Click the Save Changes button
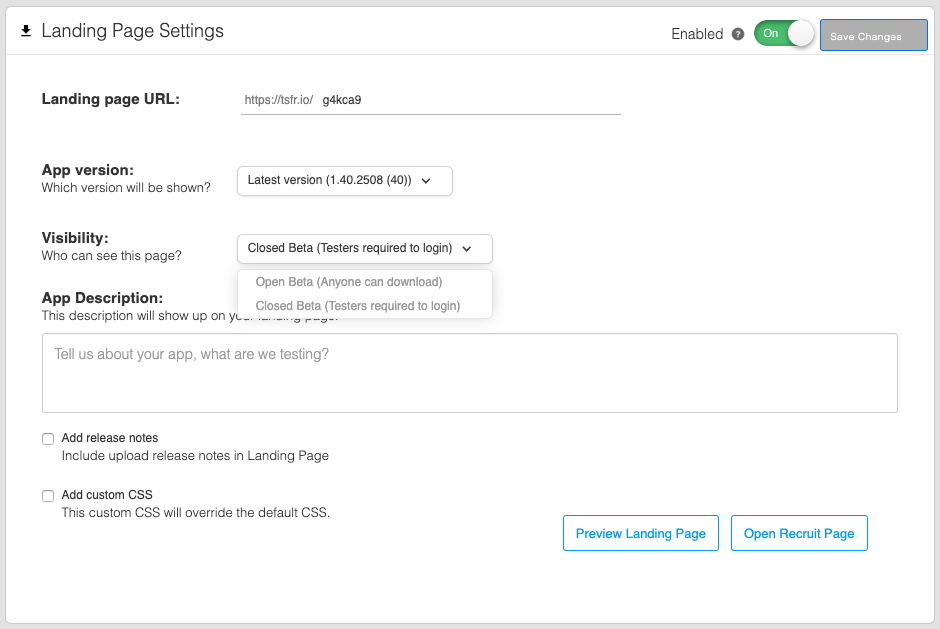Screen dimensions: 940x629 pyautogui.click(x=873, y=35)
